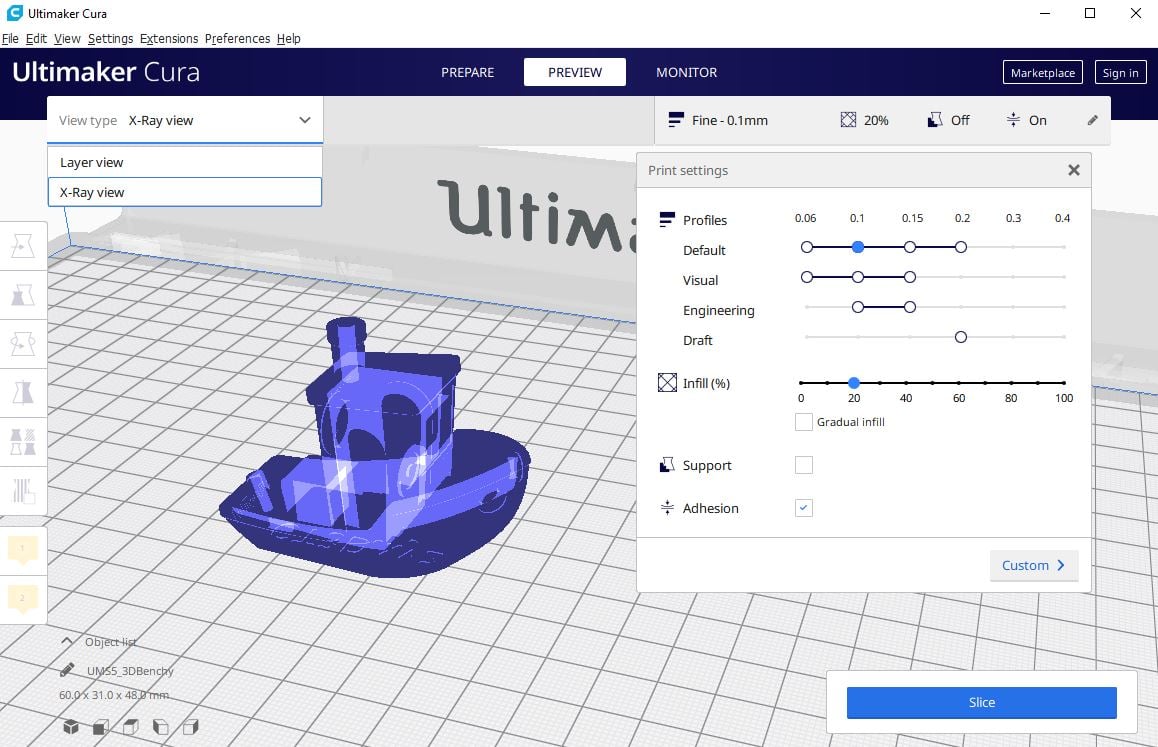Set Infill slider to 100 percent
This screenshot has height=747, width=1158.
tap(1063, 383)
